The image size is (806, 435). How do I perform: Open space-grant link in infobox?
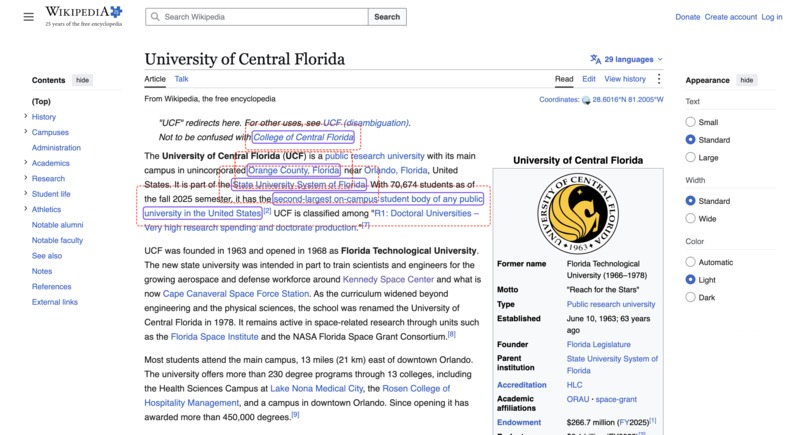pos(615,399)
